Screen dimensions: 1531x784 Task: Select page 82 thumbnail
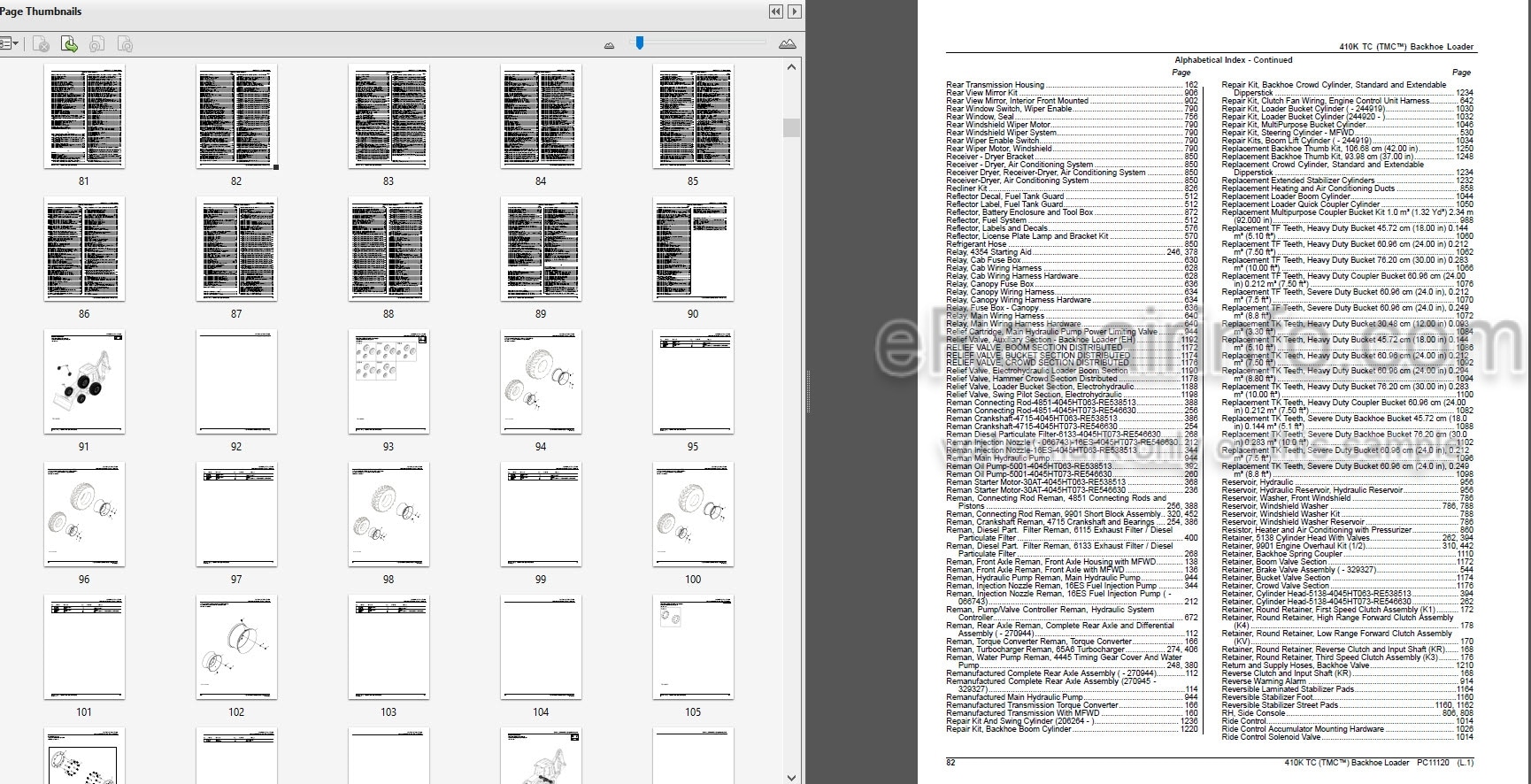(236, 117)
